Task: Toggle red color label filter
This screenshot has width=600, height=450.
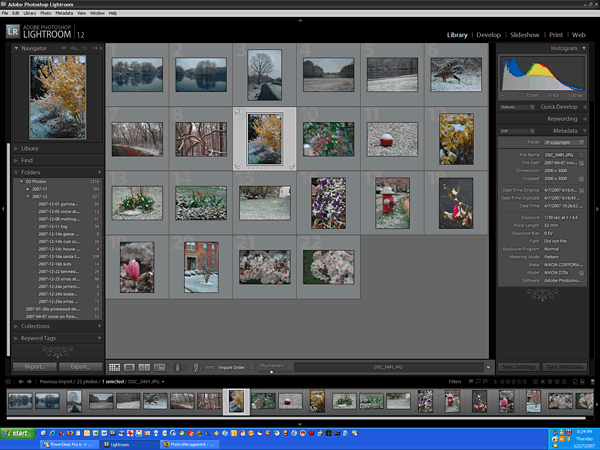Action: [x=535, y=382]
